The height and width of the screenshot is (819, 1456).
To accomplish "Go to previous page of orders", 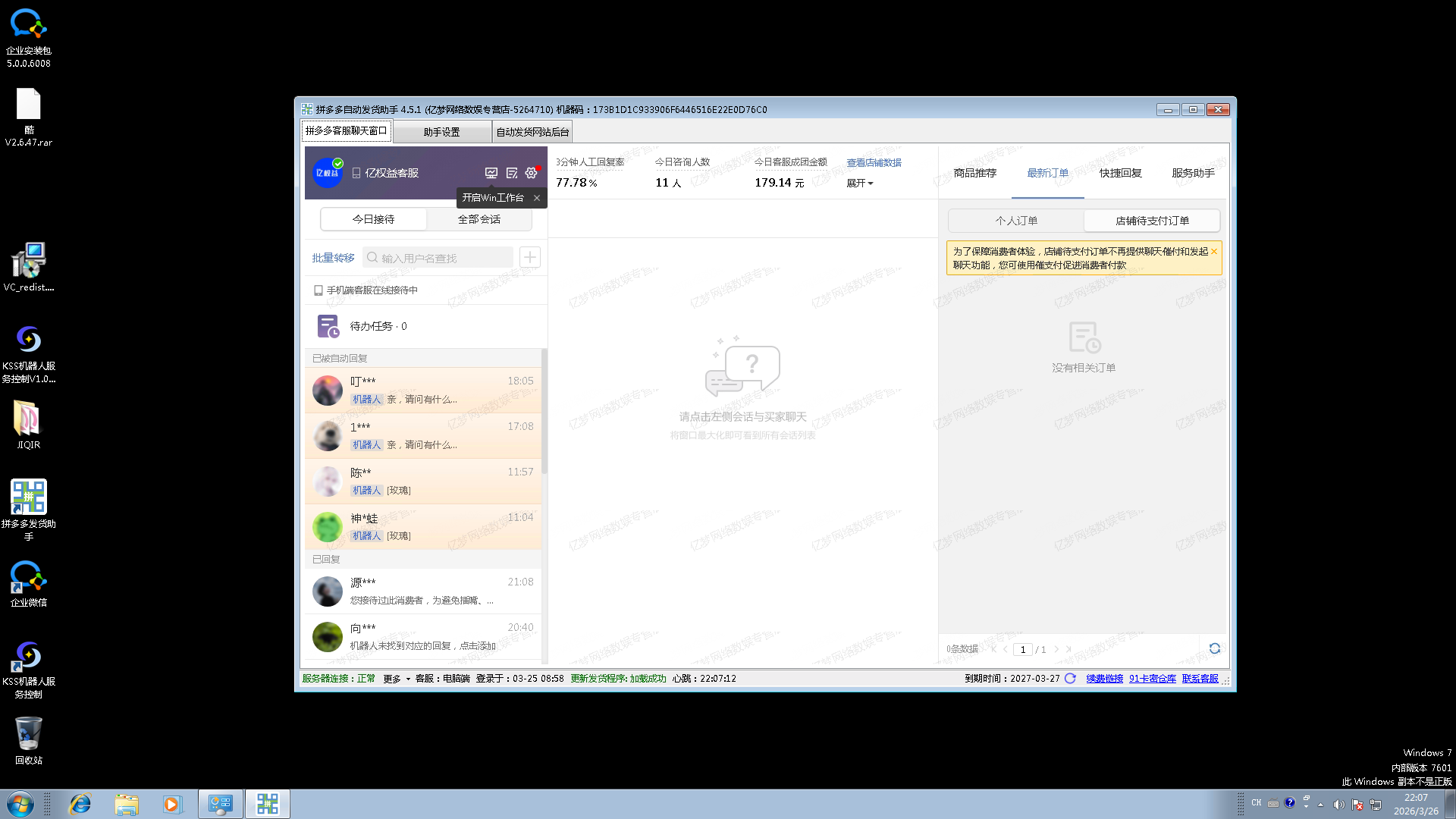I will (1006, 649).
